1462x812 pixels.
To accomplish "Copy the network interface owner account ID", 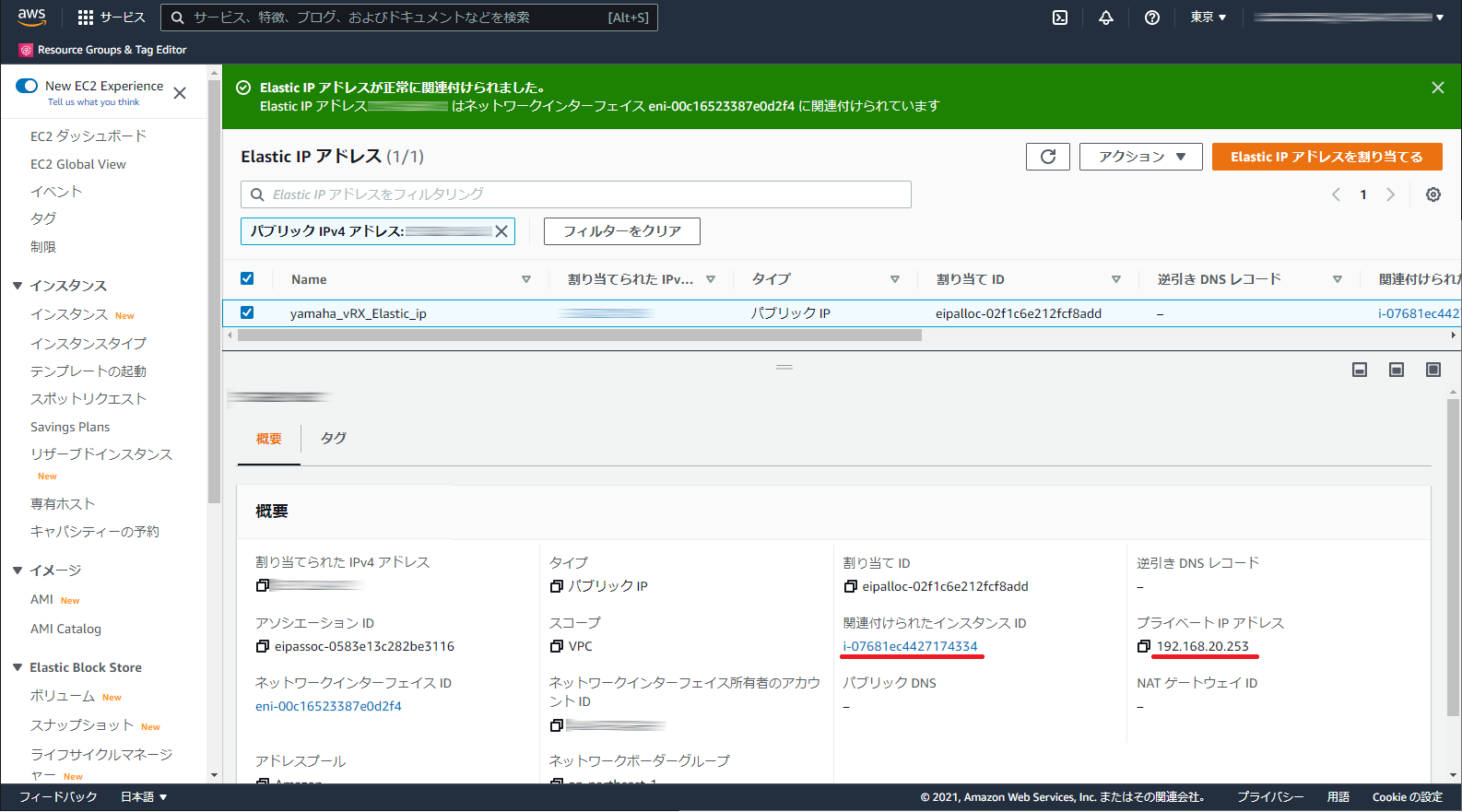I will coord(557,725).
